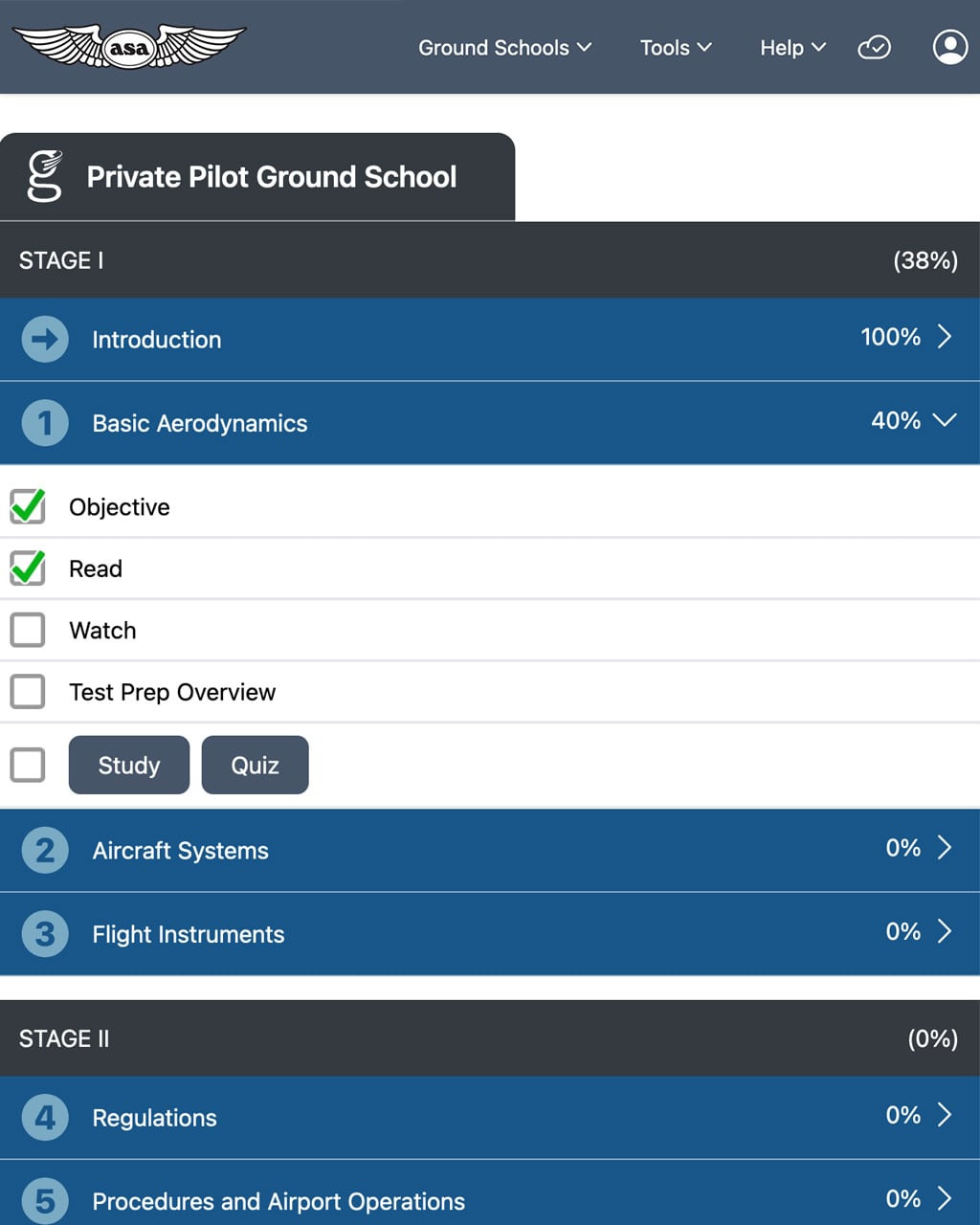Select the Procedures and Airport Operations row

pos(278,1201)
